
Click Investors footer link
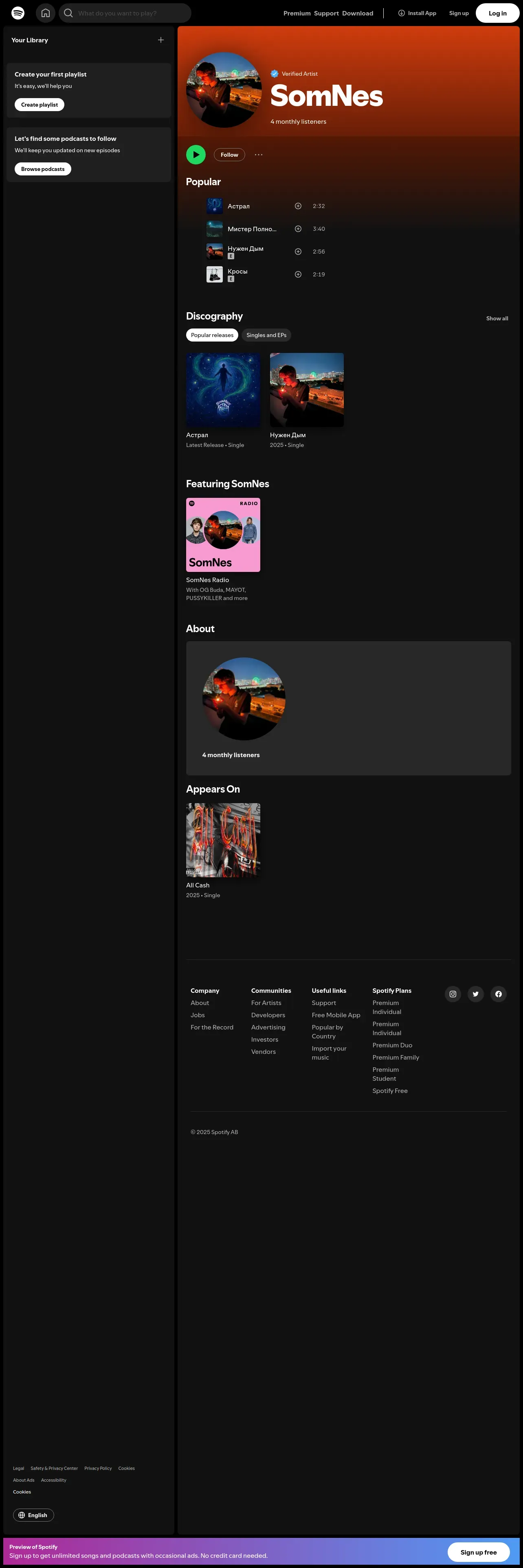[x=265, y=1040]
